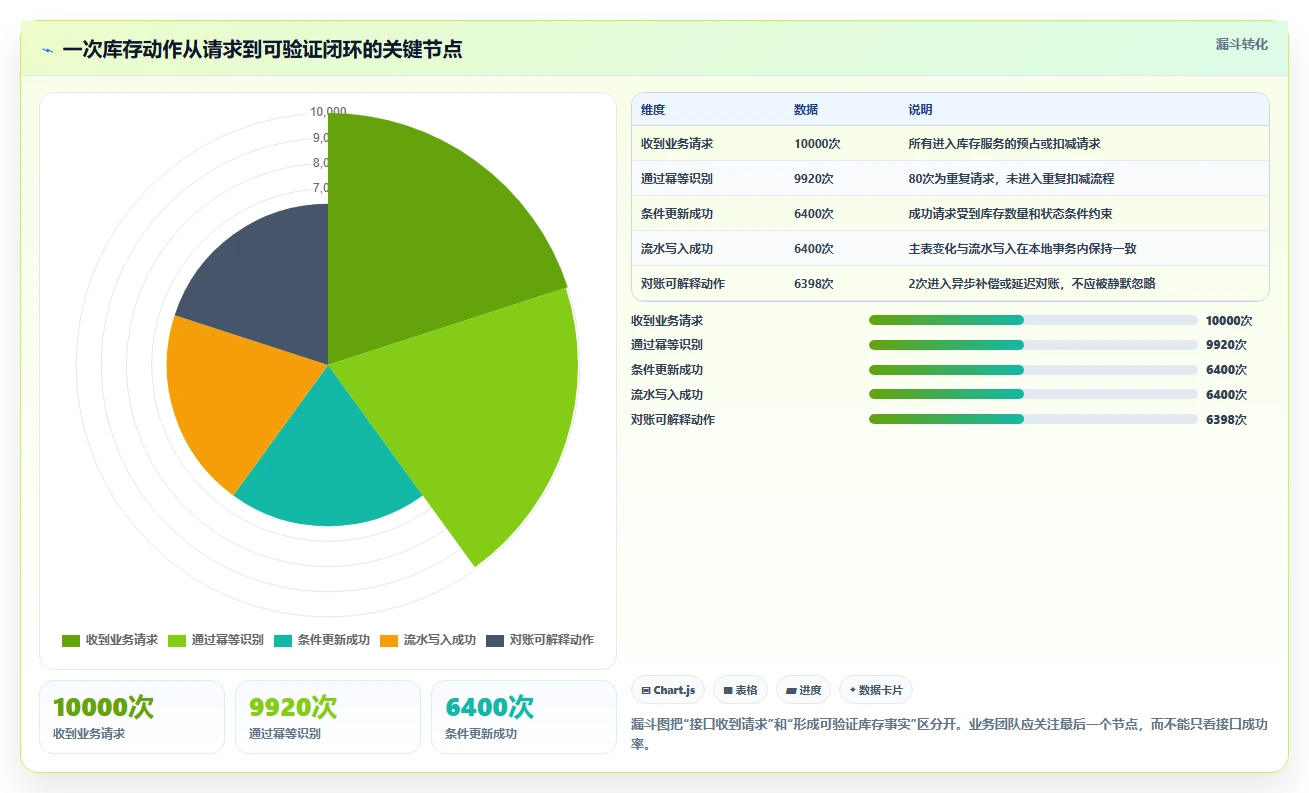Click progress bar for 收到业务请求

click(1033, 320)
